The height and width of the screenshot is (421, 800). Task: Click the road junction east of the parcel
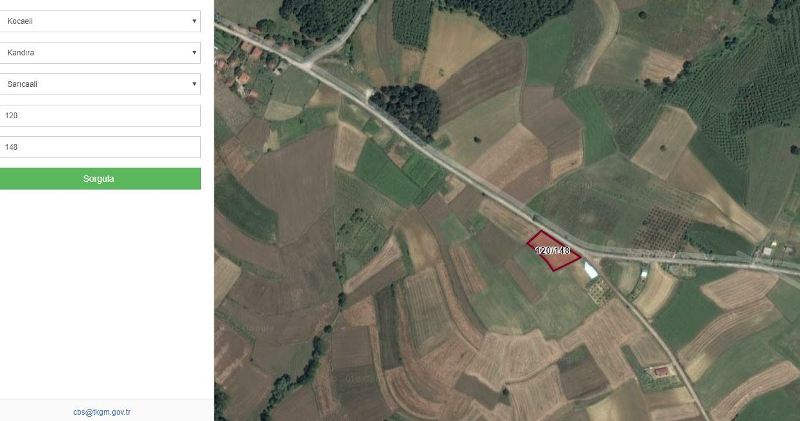click(592, 255)
